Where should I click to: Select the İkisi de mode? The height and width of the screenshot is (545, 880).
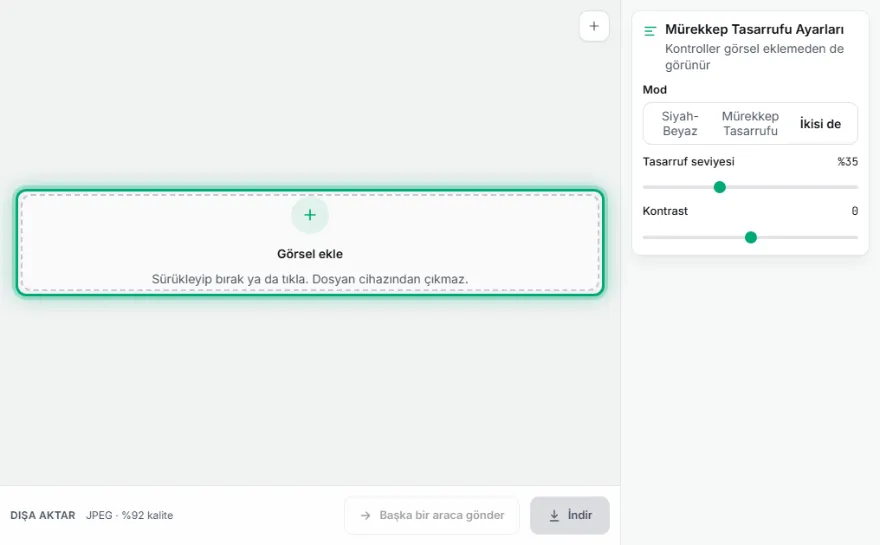[820, 123]
